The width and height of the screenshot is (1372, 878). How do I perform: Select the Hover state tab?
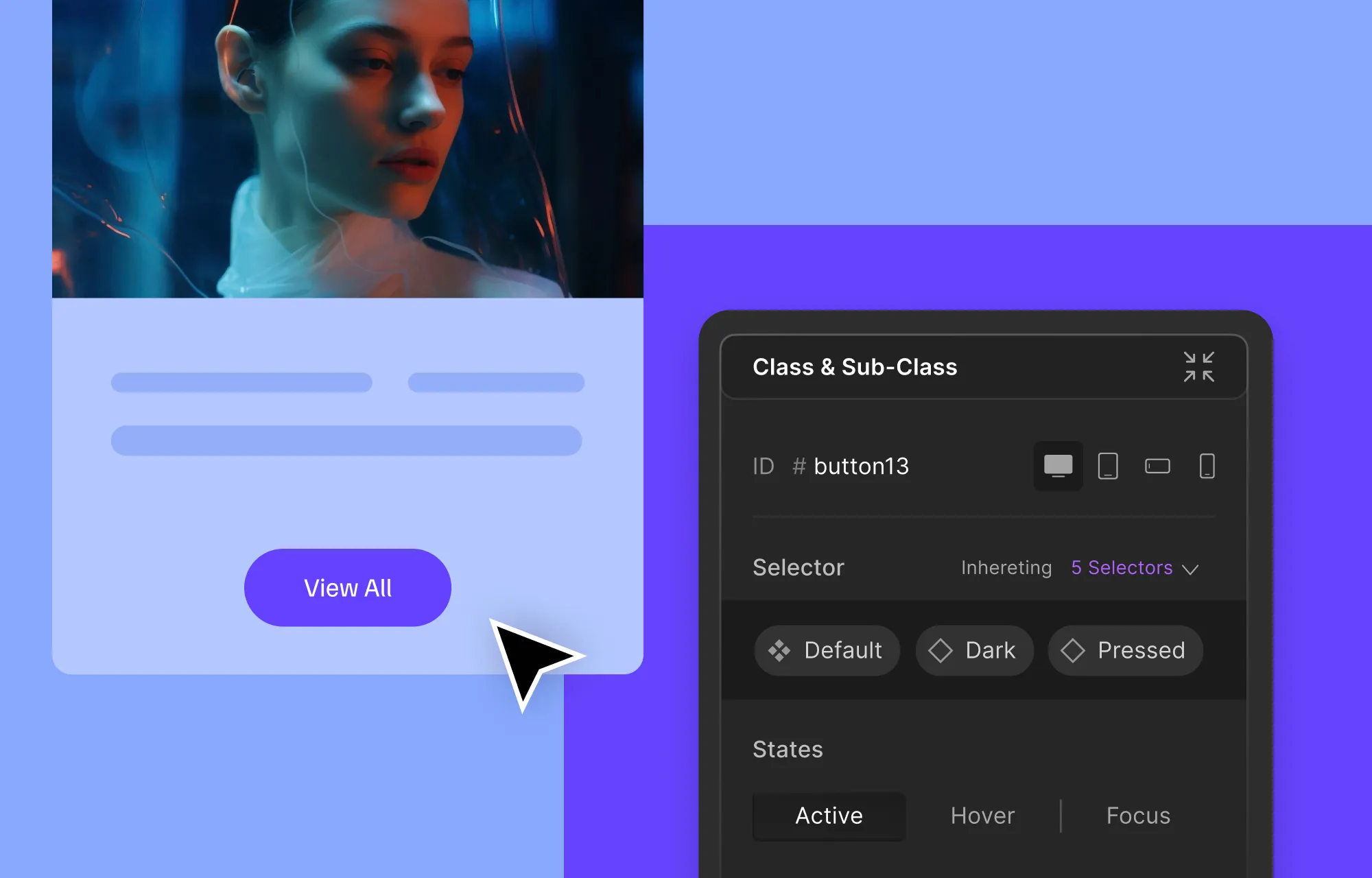pyautogui.click(x=983, y=815)
